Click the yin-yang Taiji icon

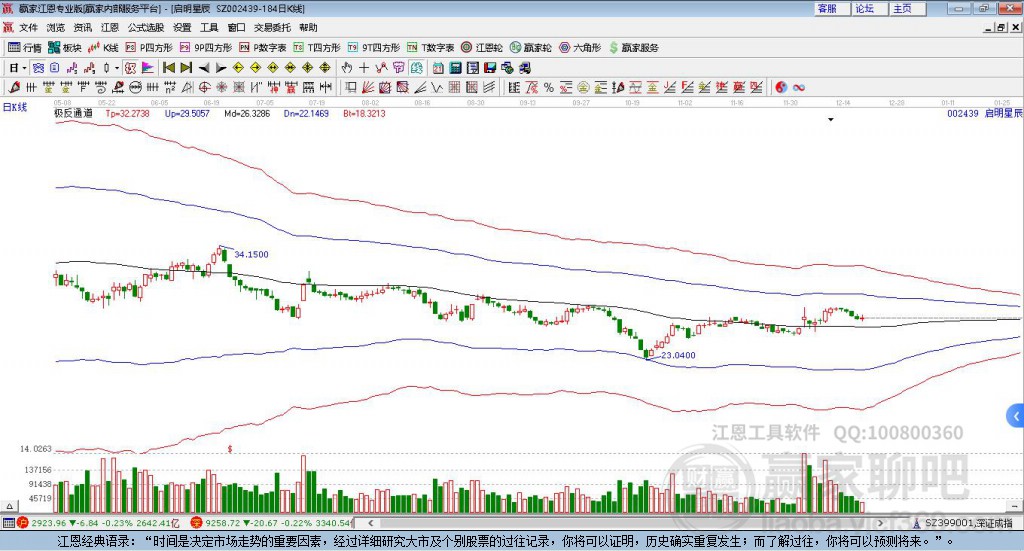click(x=781, y=87)
